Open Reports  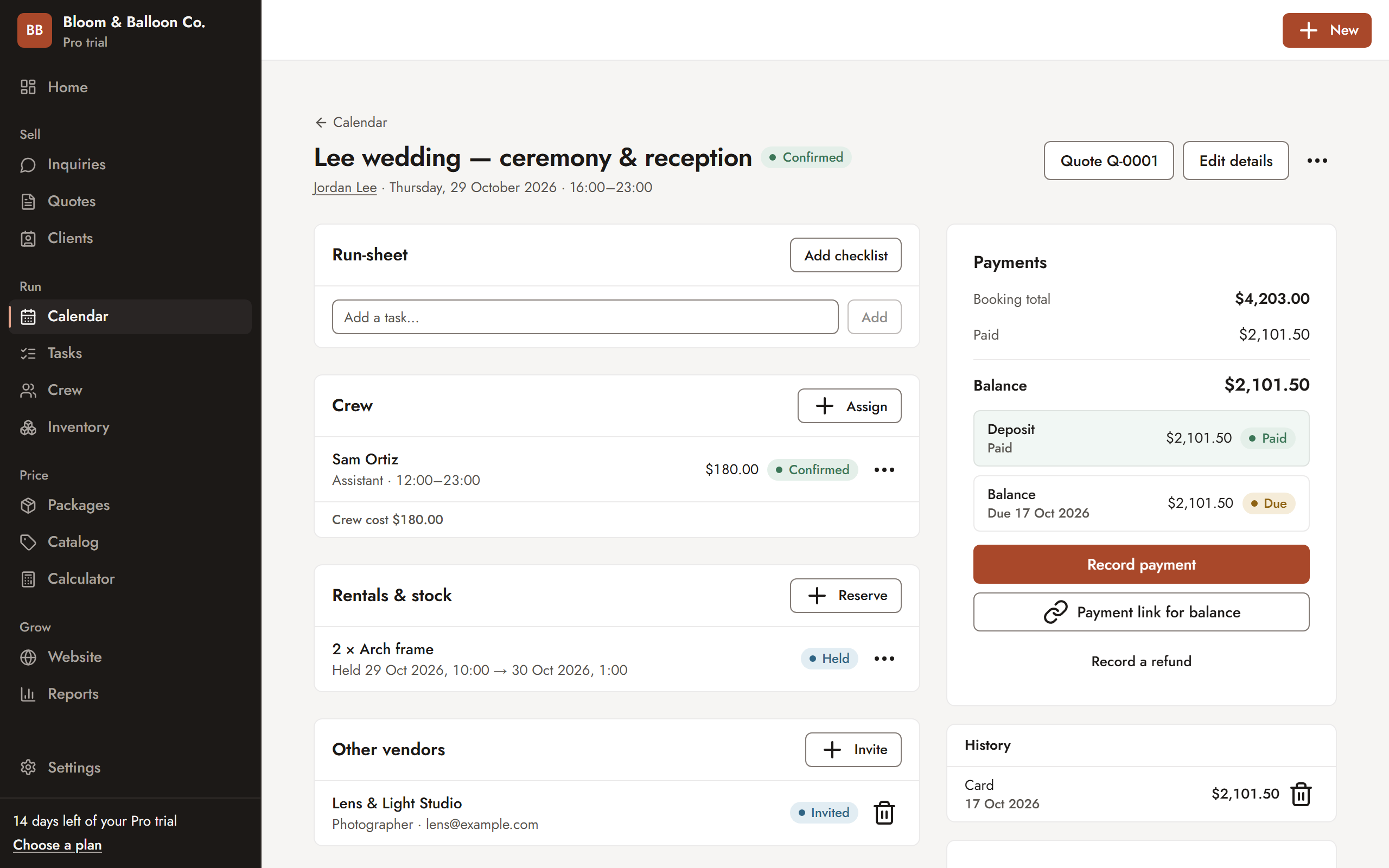click(x=130, y=694)
